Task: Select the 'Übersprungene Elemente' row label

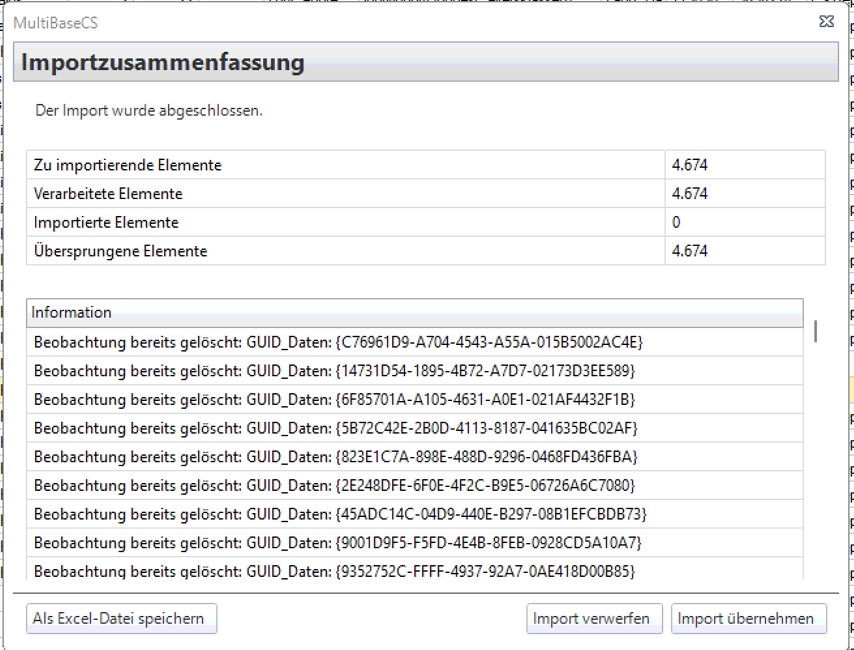Action: point(121,251)
